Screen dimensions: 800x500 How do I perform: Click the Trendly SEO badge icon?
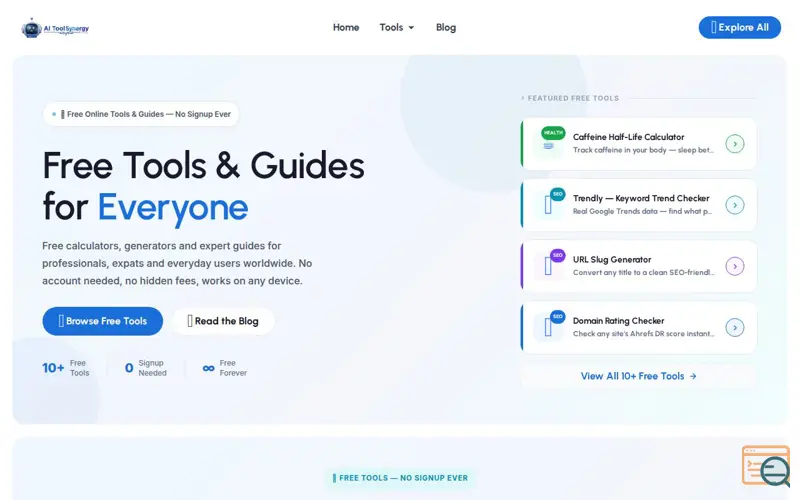(548, 204)
